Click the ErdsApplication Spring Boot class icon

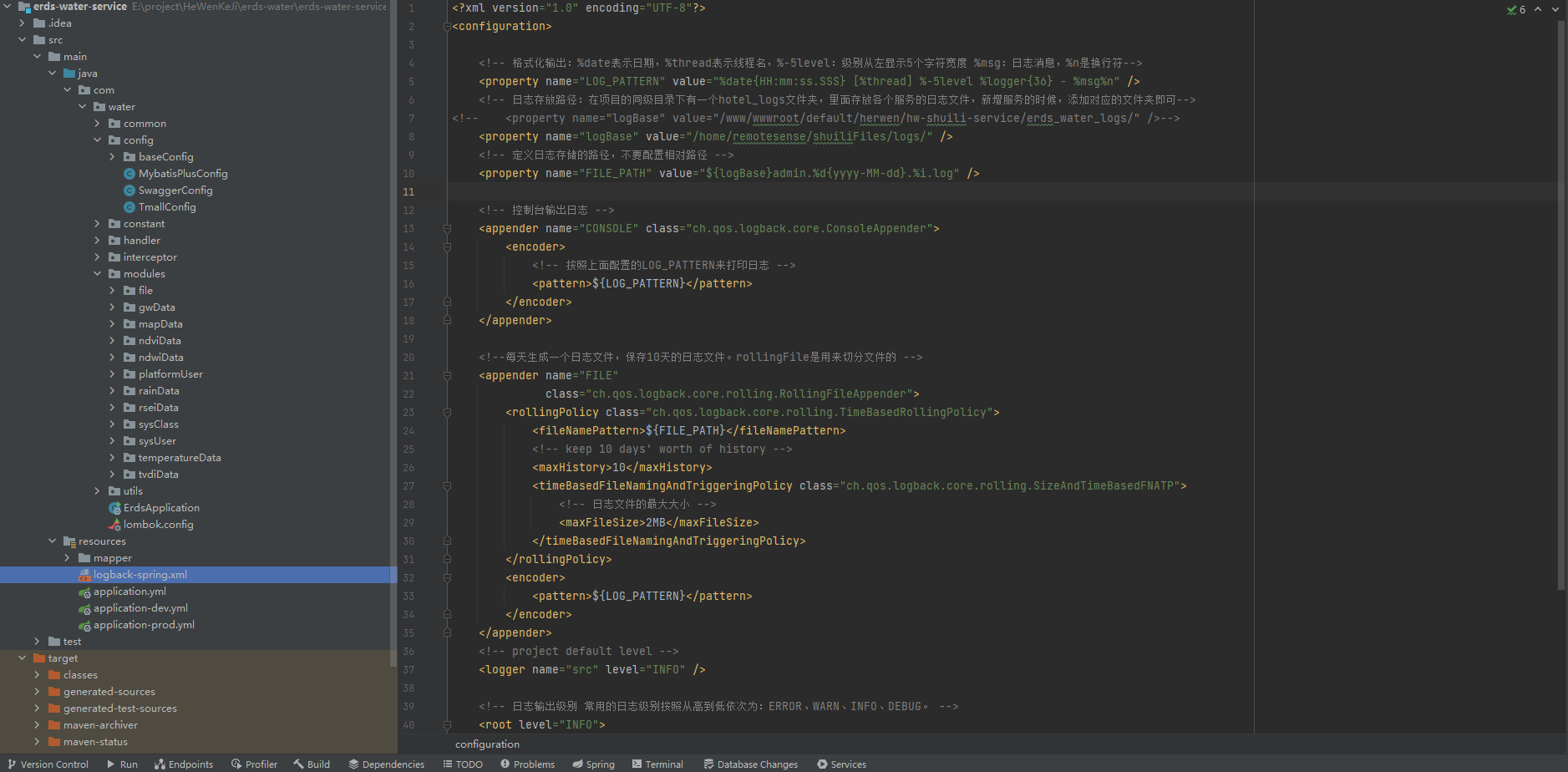click(x=114, y=508)
